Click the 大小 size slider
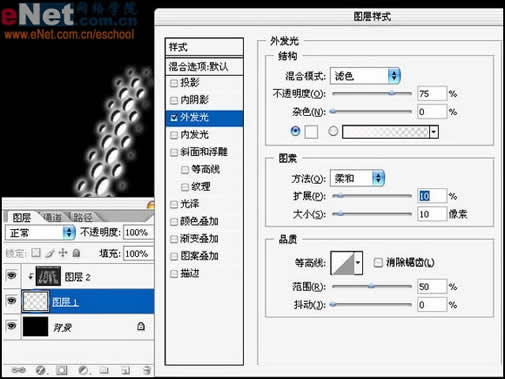 372,214
